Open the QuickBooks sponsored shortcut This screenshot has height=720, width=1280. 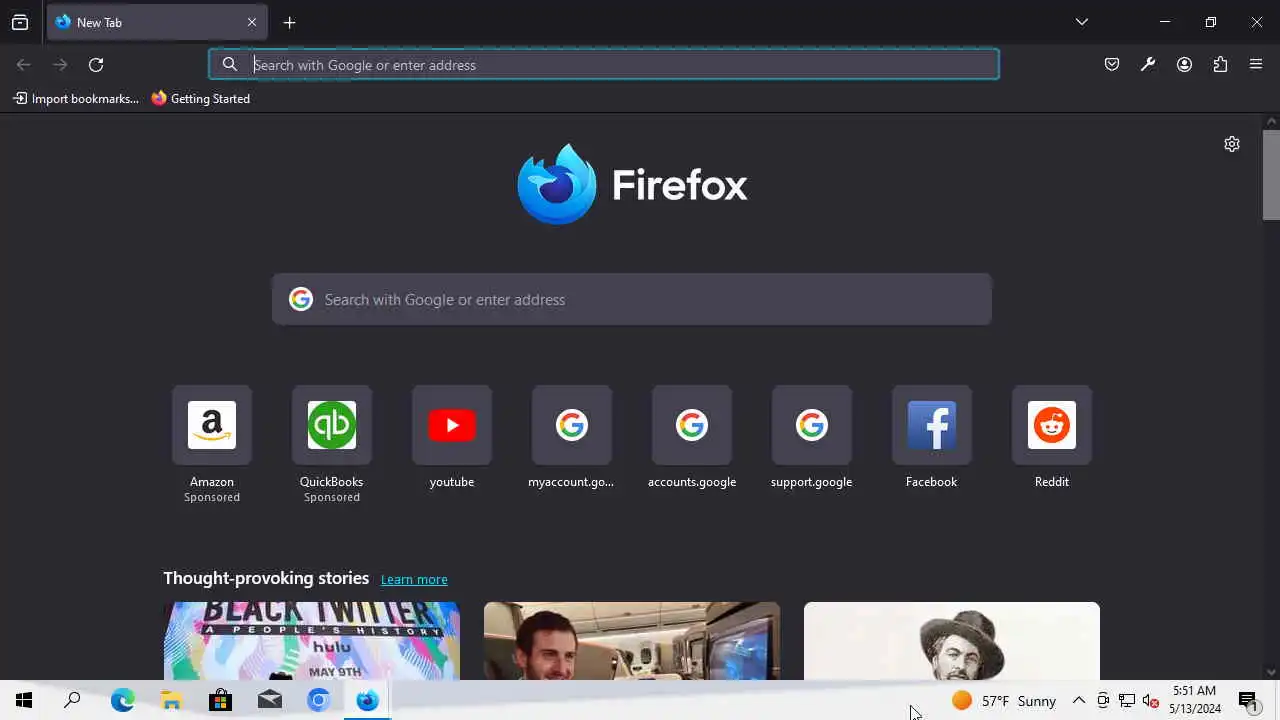point(332,445)
